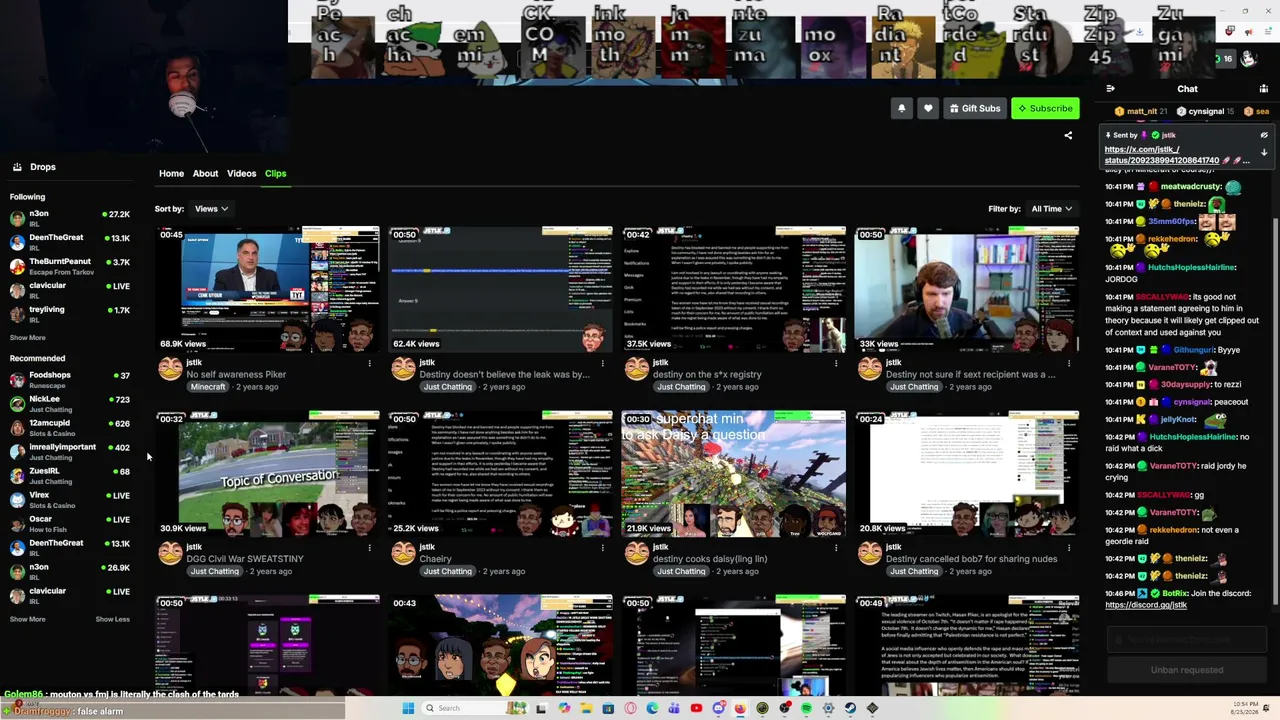Open Steam from the taskbar
Screen dimensions: 1280x720
pyautogui.click(x=850, y=708)
